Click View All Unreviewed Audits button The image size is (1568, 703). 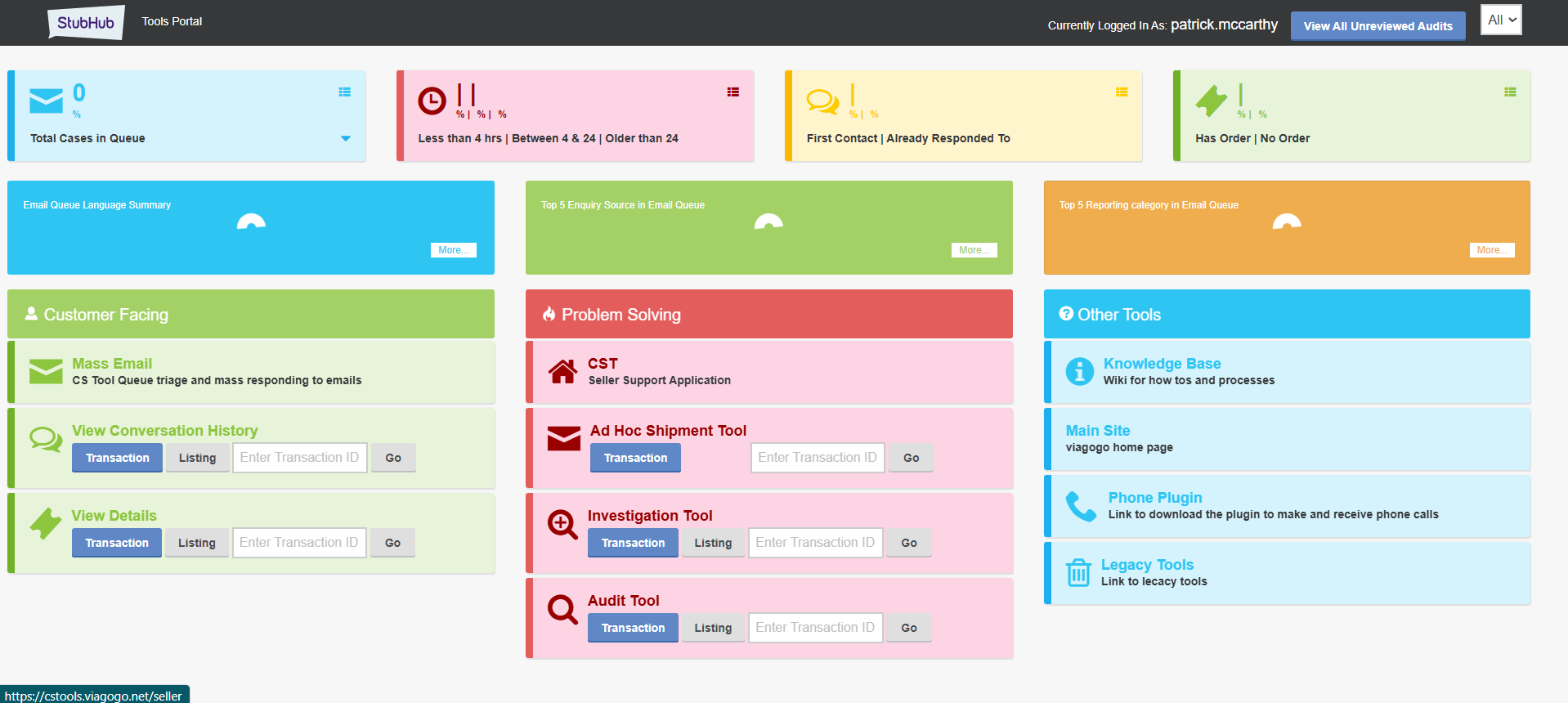1378,26
